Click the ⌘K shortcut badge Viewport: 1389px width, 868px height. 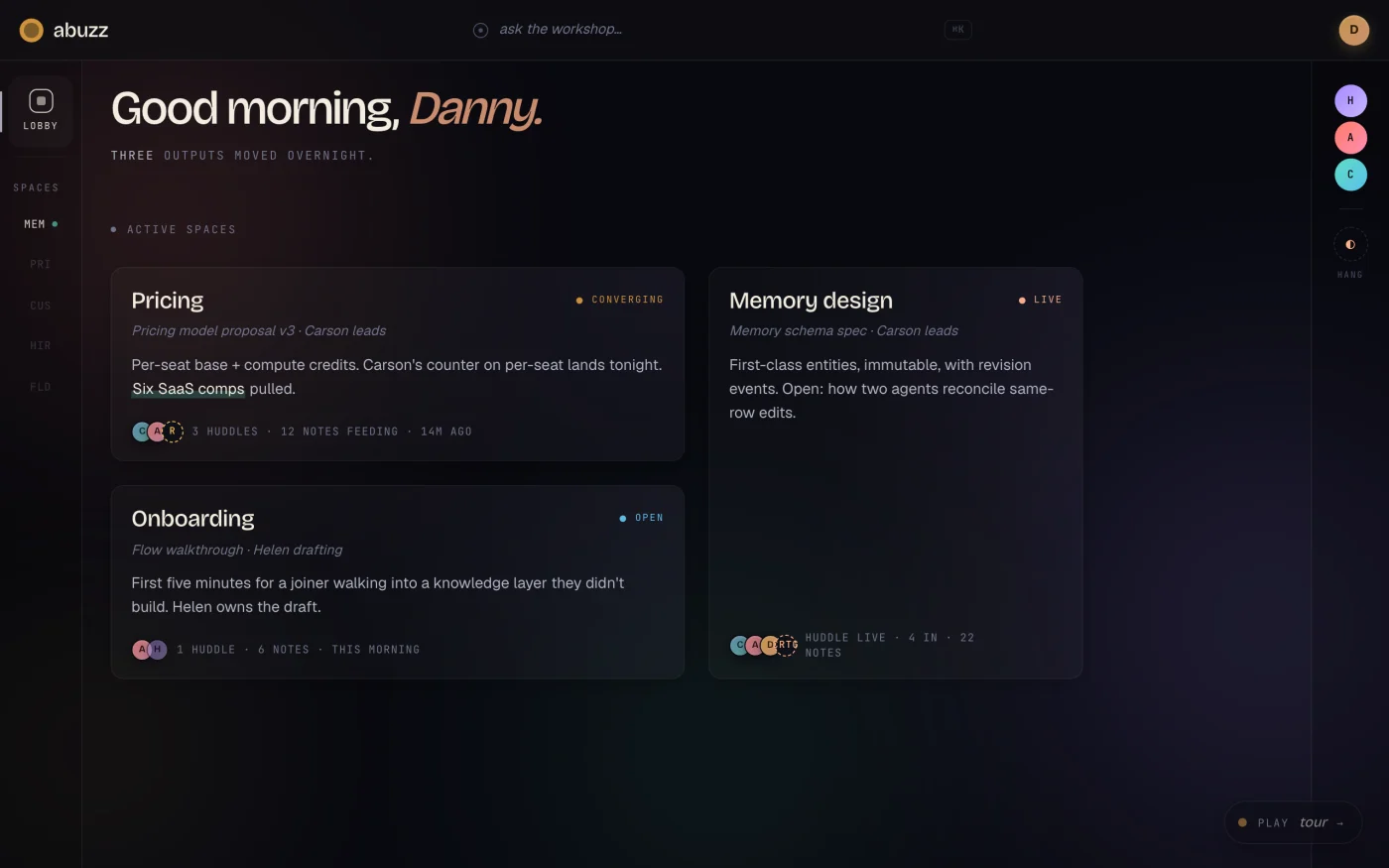point(957,30)
